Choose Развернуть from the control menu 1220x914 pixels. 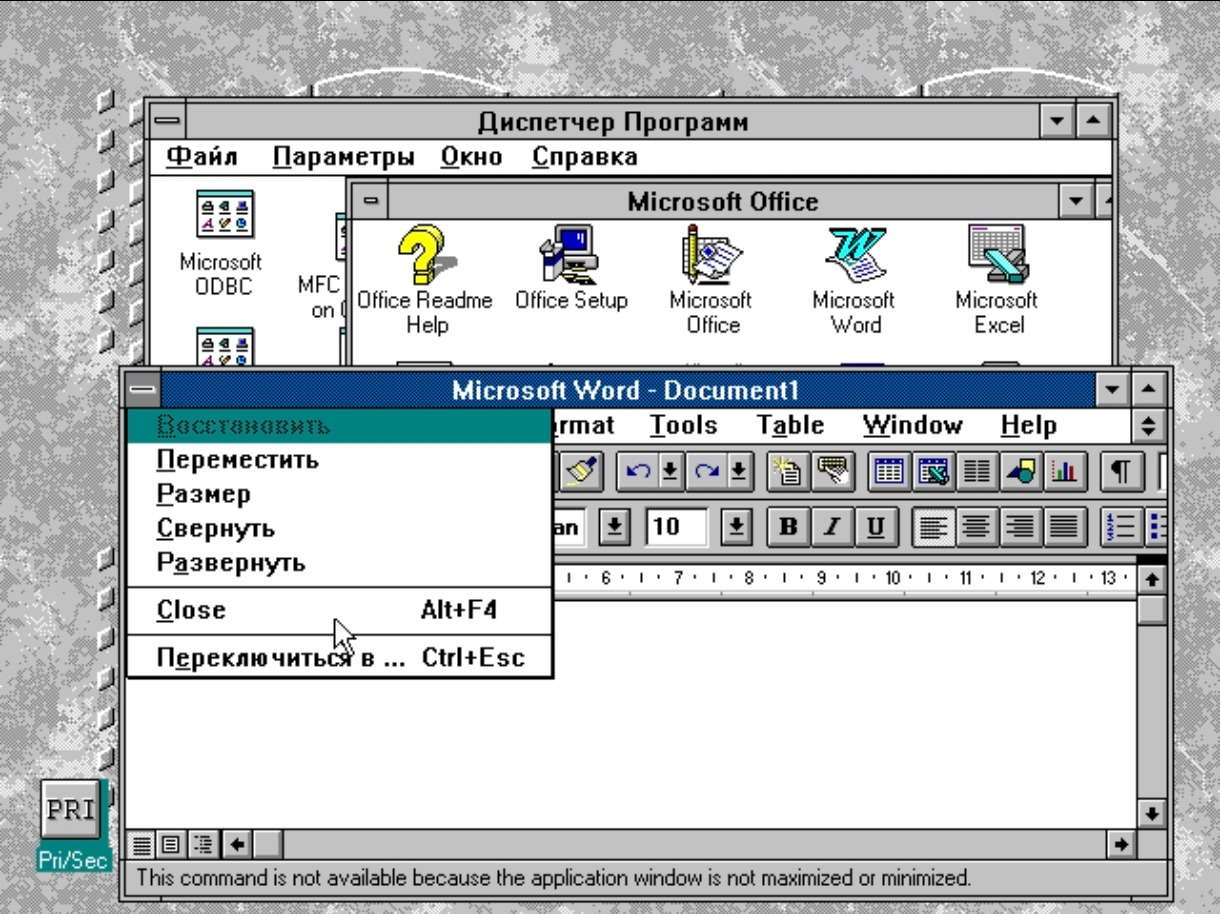pos(340,562)
